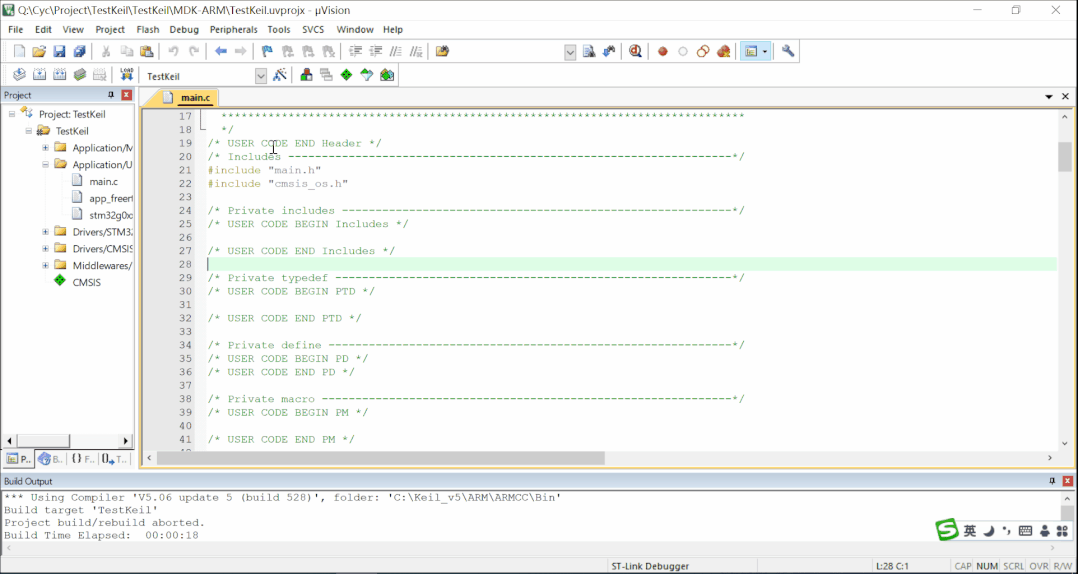Click the Find text icon beside the search box

pos(589,52)
